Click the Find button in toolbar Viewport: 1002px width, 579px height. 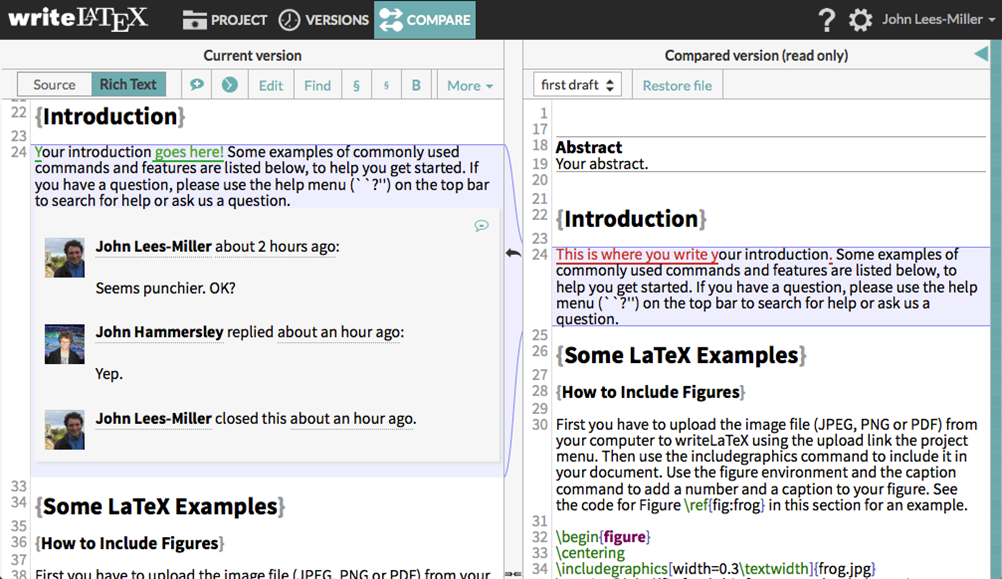pyautogui.click(x=317, y=85)
